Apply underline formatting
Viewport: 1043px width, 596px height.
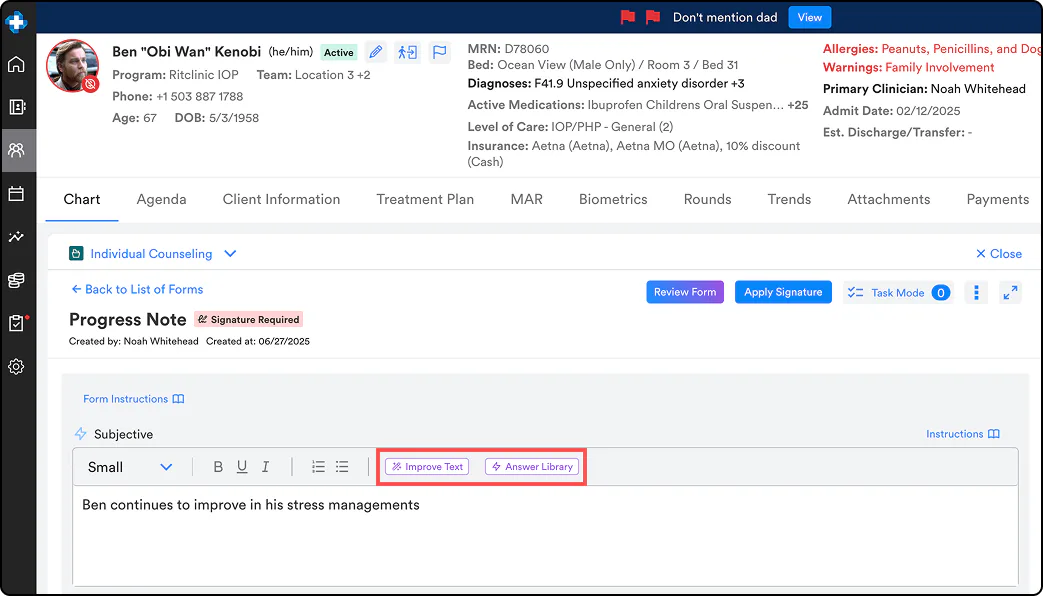[241, 467]
